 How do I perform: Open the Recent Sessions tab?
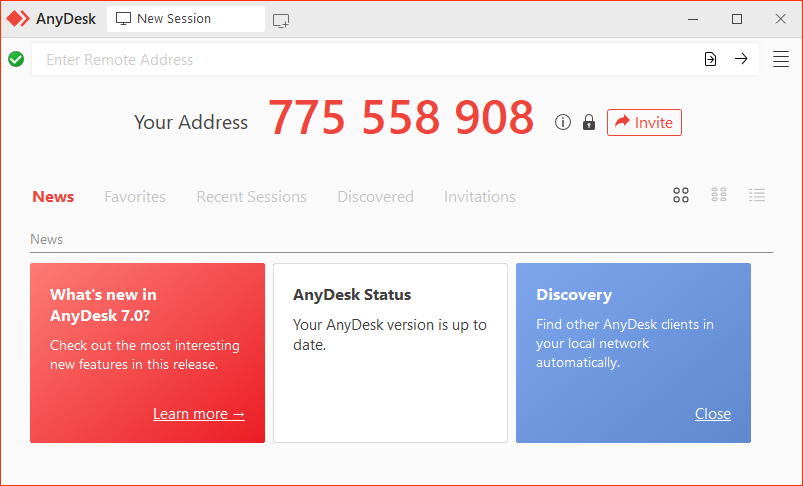click(251, 197)
